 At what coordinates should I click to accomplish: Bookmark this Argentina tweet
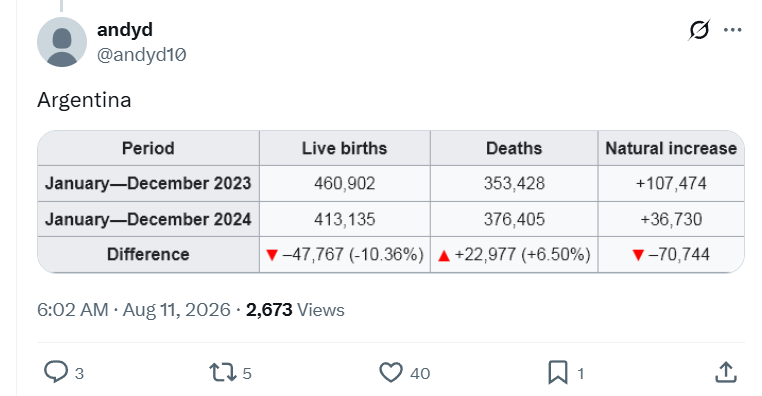pyautogui.click(x=558, y=373)
